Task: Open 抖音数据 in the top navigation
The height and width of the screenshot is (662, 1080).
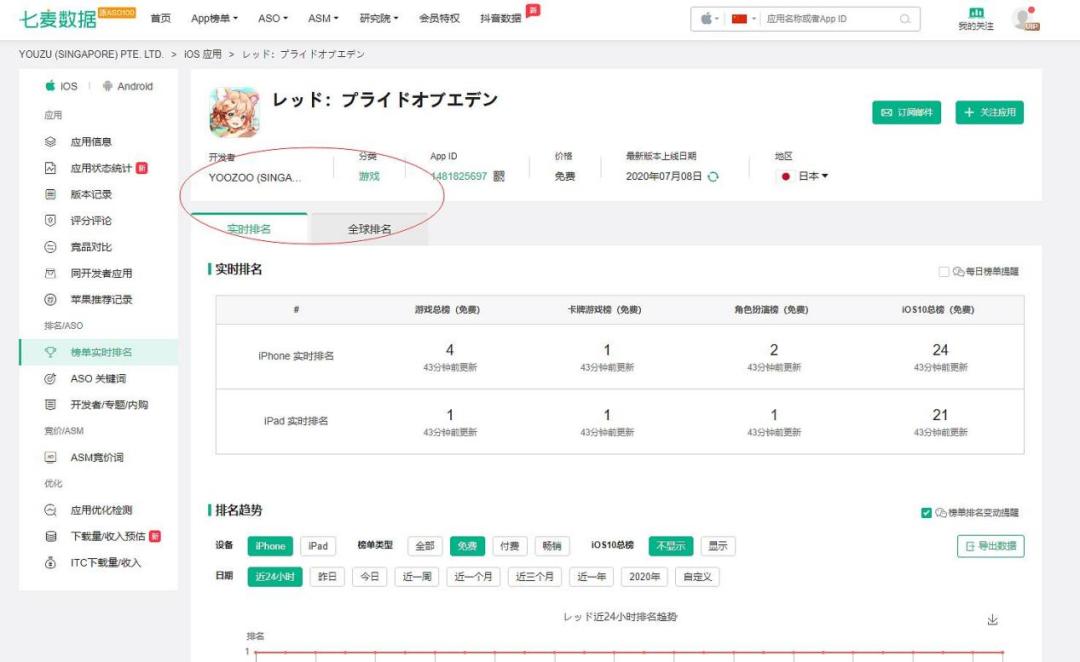Action: point(501,19)
